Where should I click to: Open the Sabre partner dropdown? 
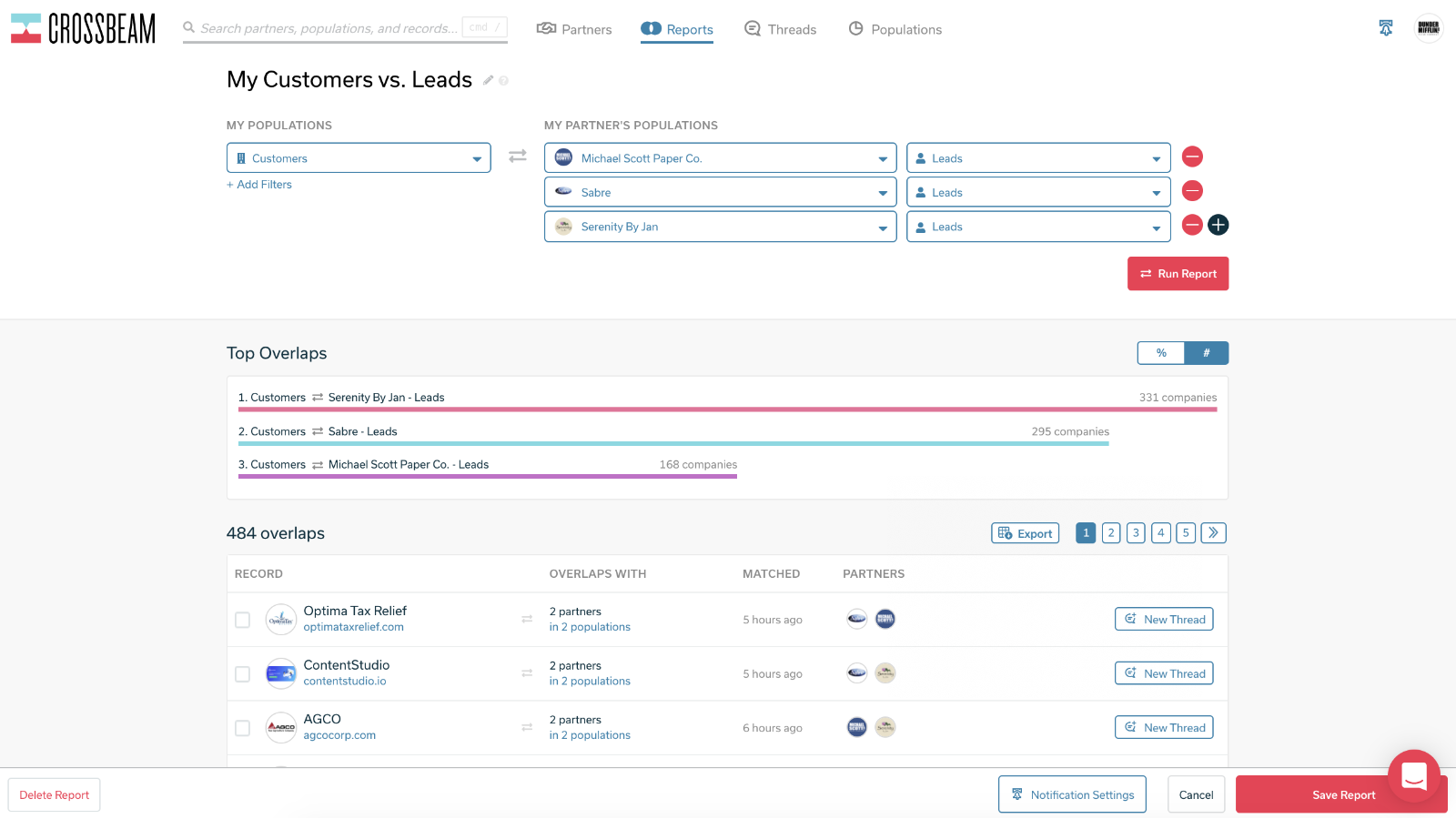click(x=721, y=192)
